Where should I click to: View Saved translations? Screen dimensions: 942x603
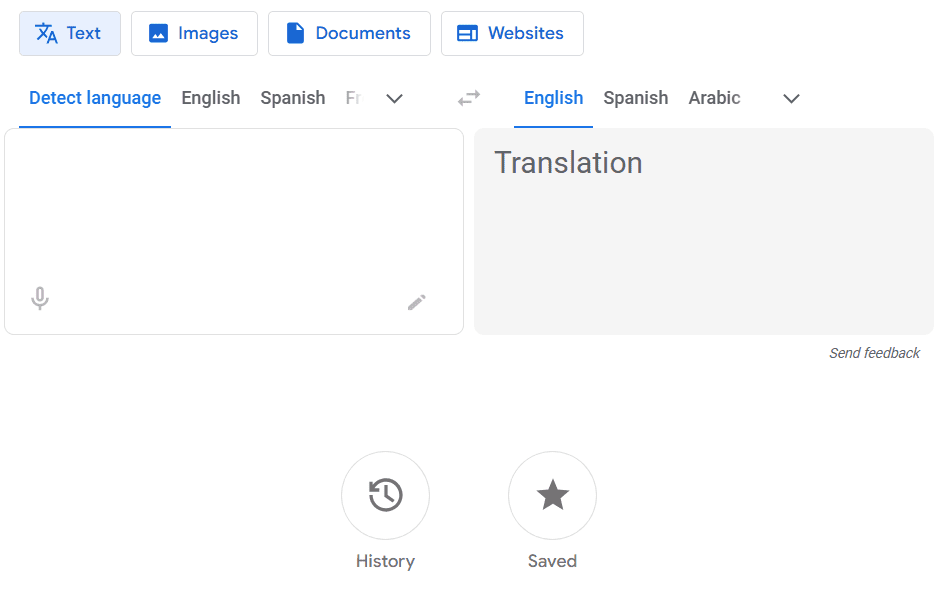pos(552,495)
